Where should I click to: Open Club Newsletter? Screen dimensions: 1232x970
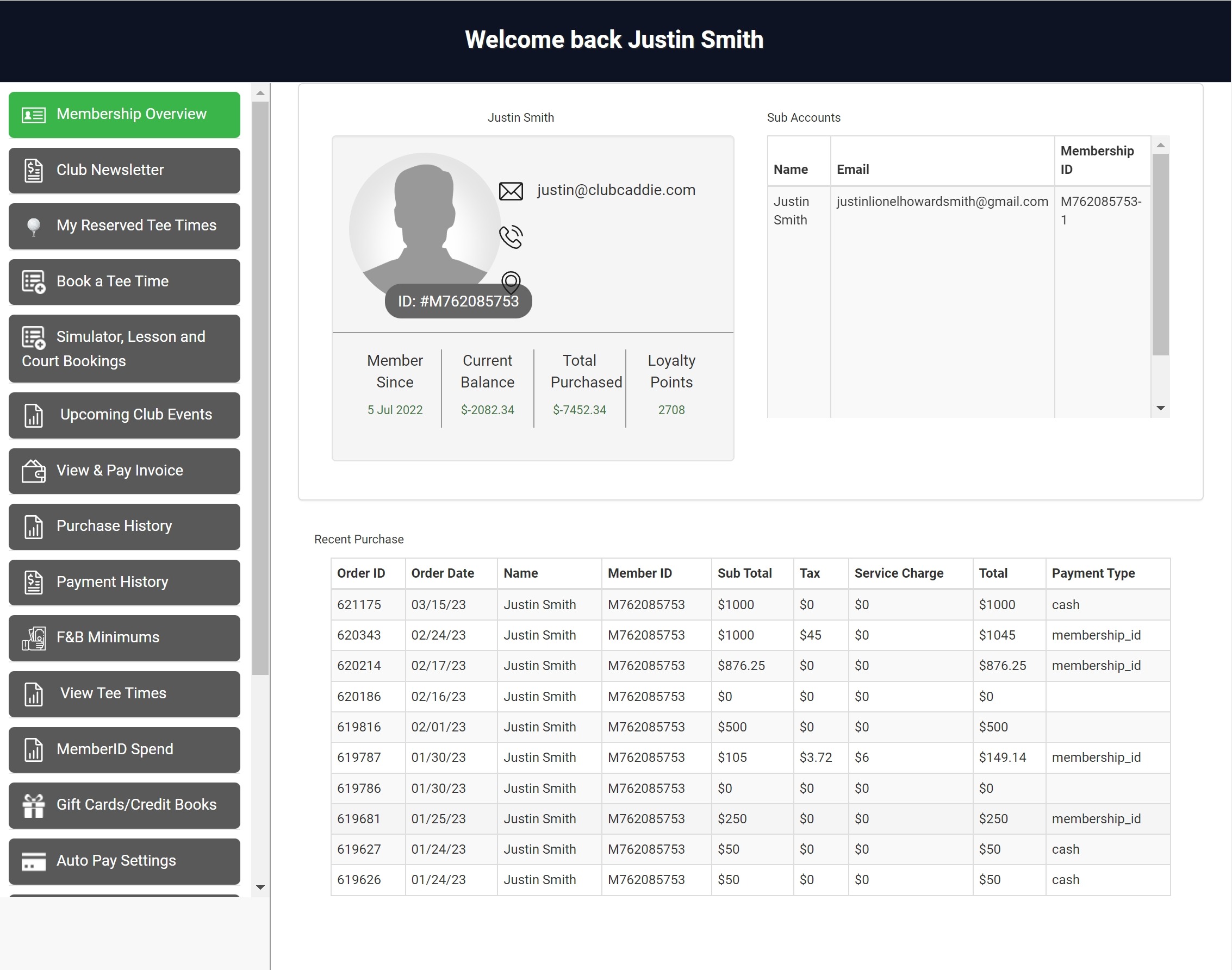coord(124,171)
